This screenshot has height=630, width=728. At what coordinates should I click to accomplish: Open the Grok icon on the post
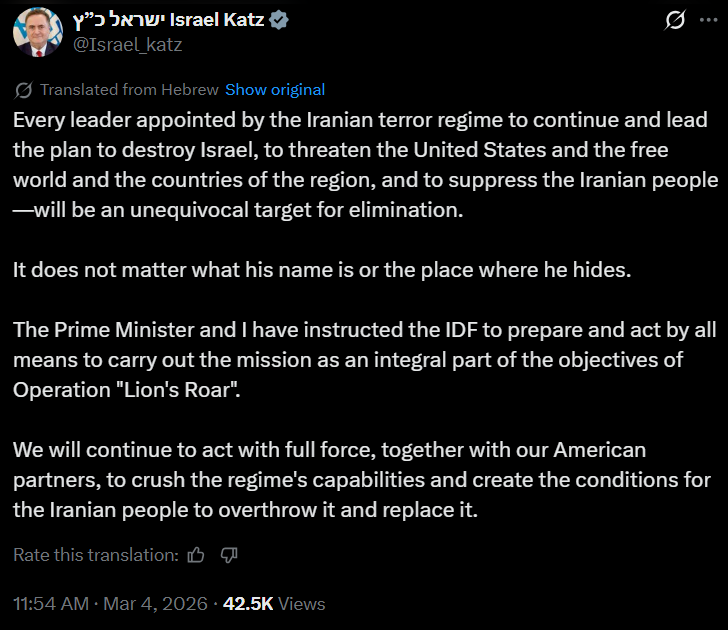coord(675,20)
